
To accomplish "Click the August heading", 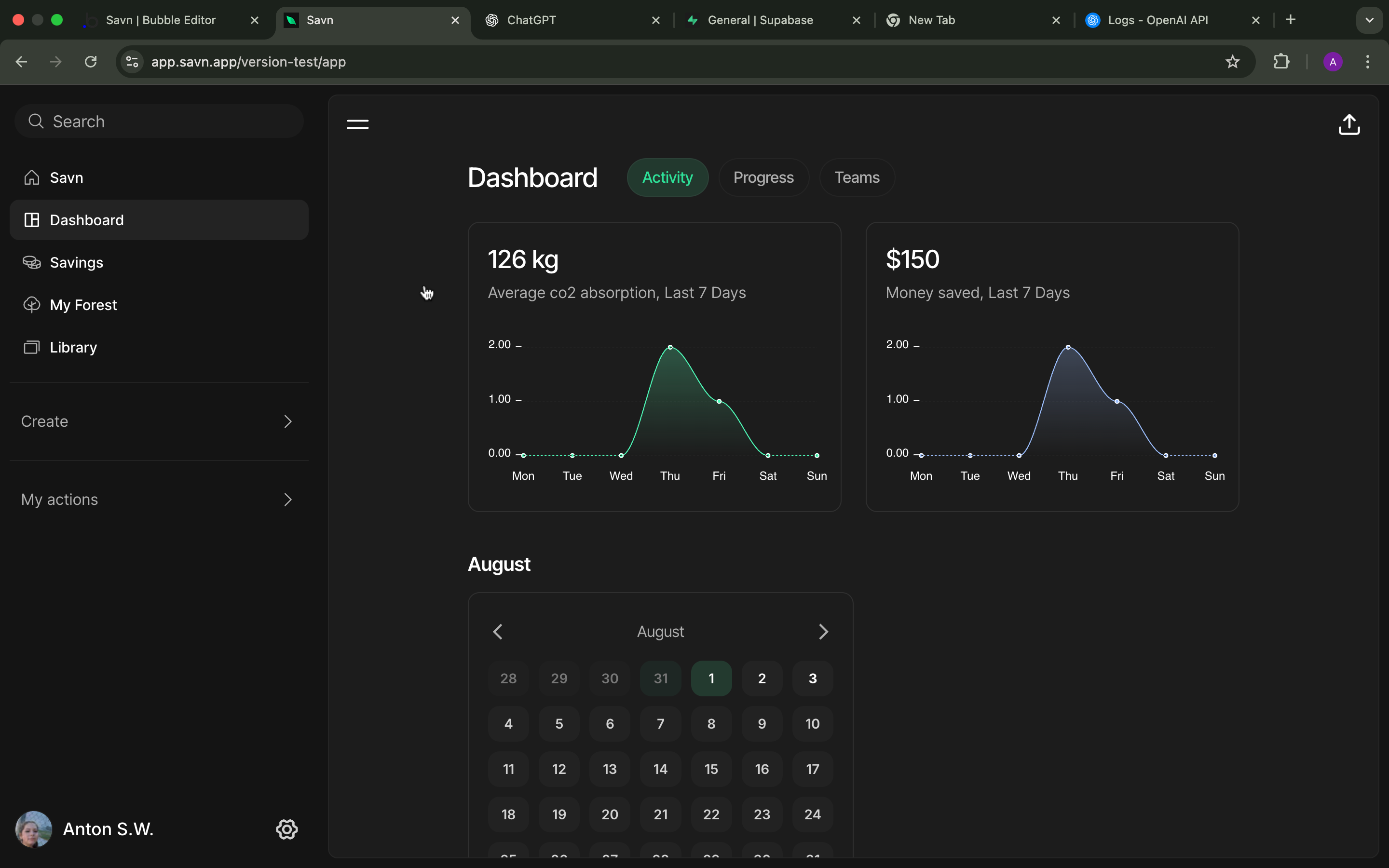I will [x=499, y=564].
